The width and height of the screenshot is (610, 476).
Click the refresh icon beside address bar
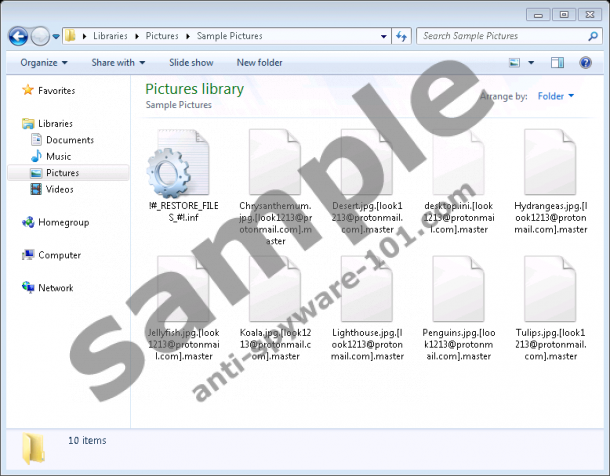[x=401, y=36]
